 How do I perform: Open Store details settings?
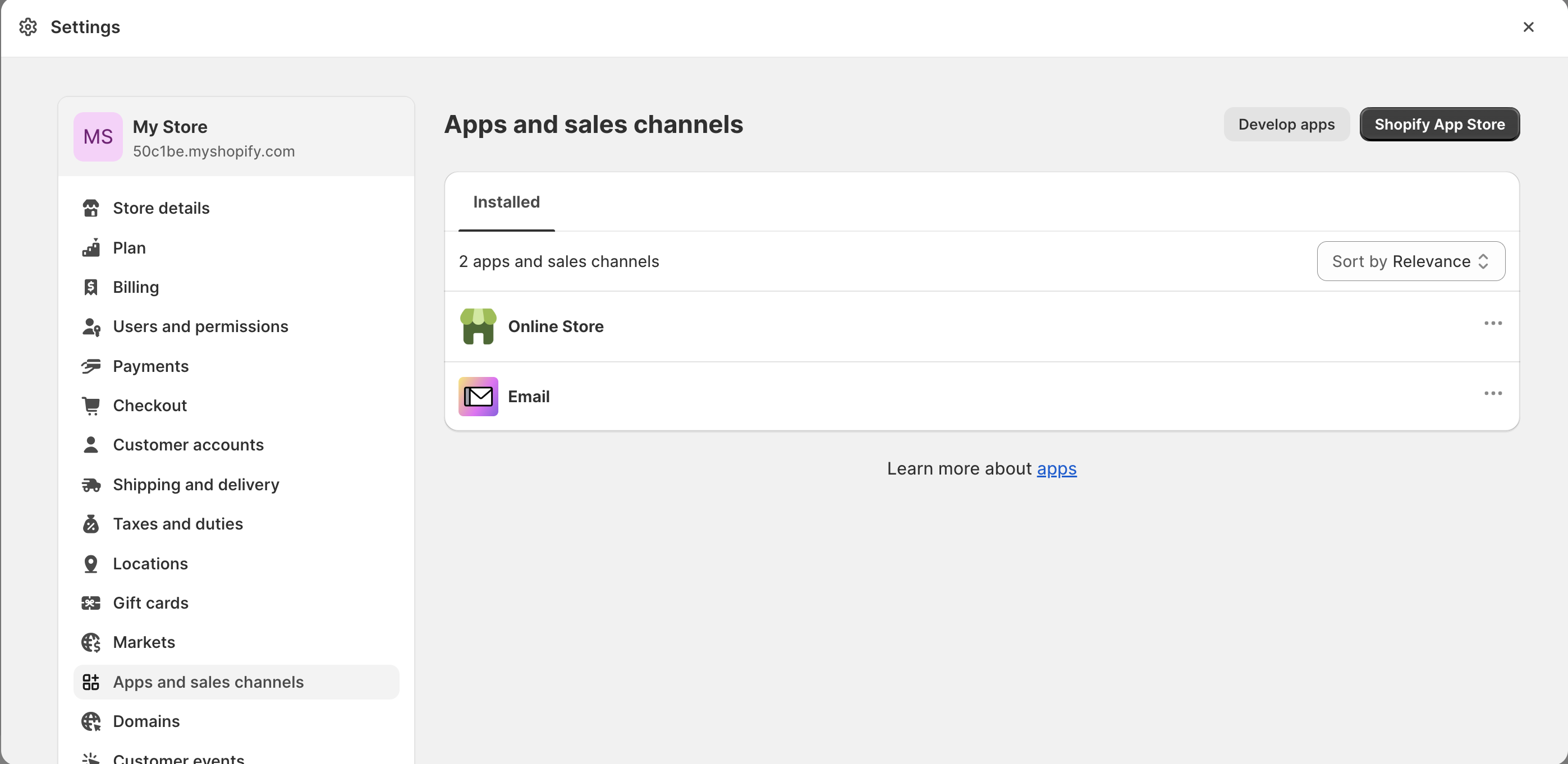(236, 208)
